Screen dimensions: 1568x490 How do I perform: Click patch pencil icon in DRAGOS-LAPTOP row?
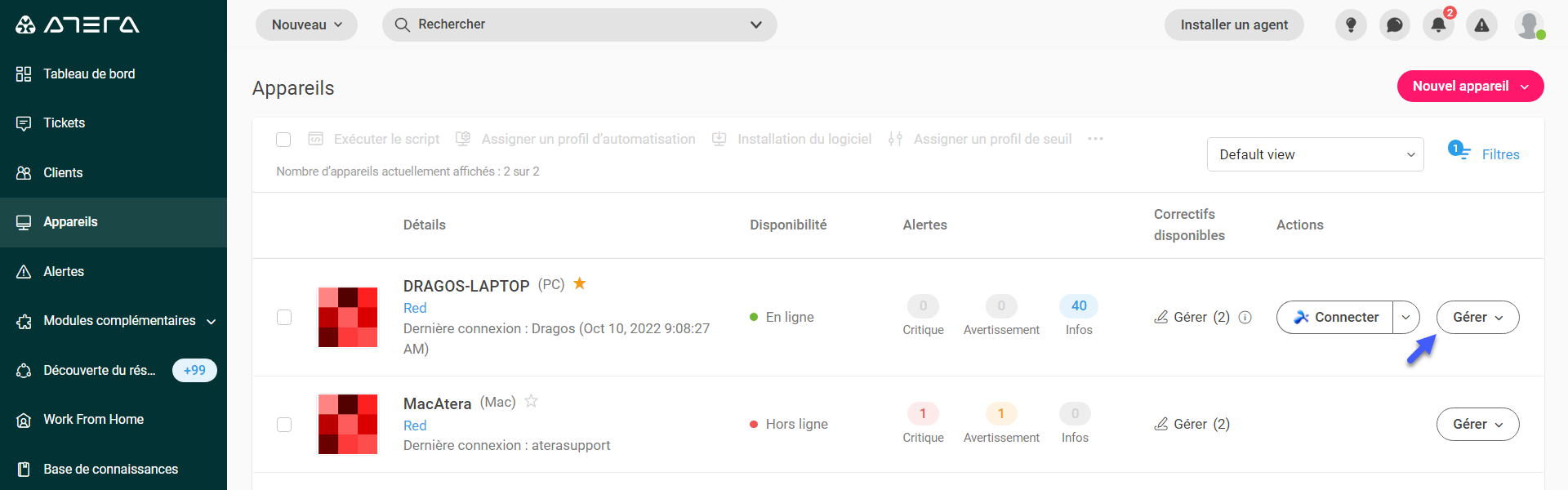[x=1160, y=317]
